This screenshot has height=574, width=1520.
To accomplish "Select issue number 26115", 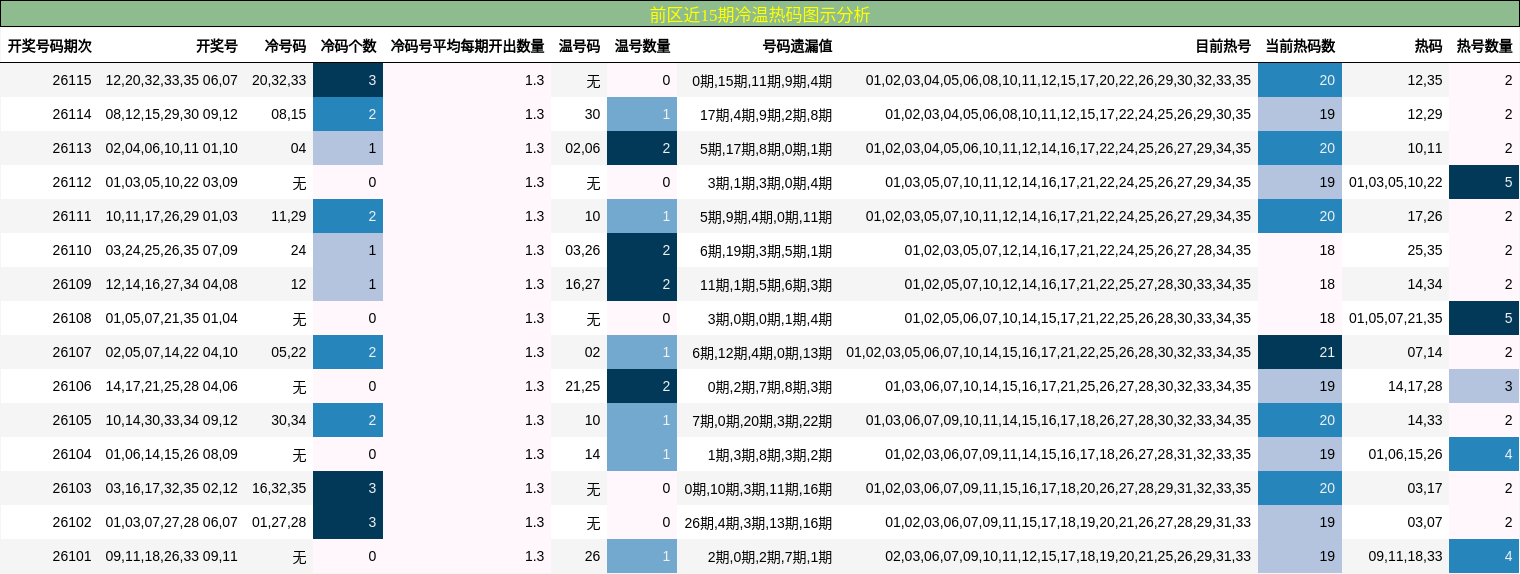I will pos(72,80).
